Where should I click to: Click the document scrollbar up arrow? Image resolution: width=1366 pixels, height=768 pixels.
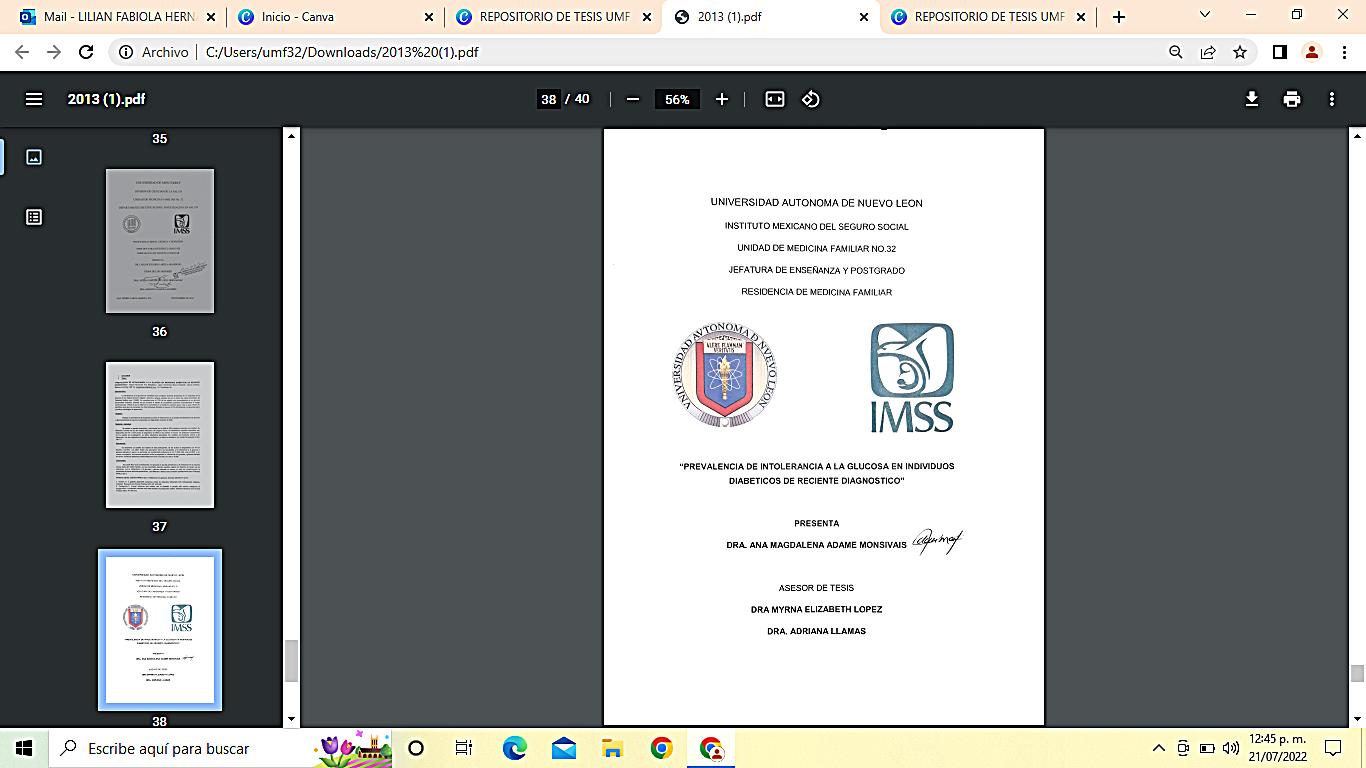pos(1357,135)
